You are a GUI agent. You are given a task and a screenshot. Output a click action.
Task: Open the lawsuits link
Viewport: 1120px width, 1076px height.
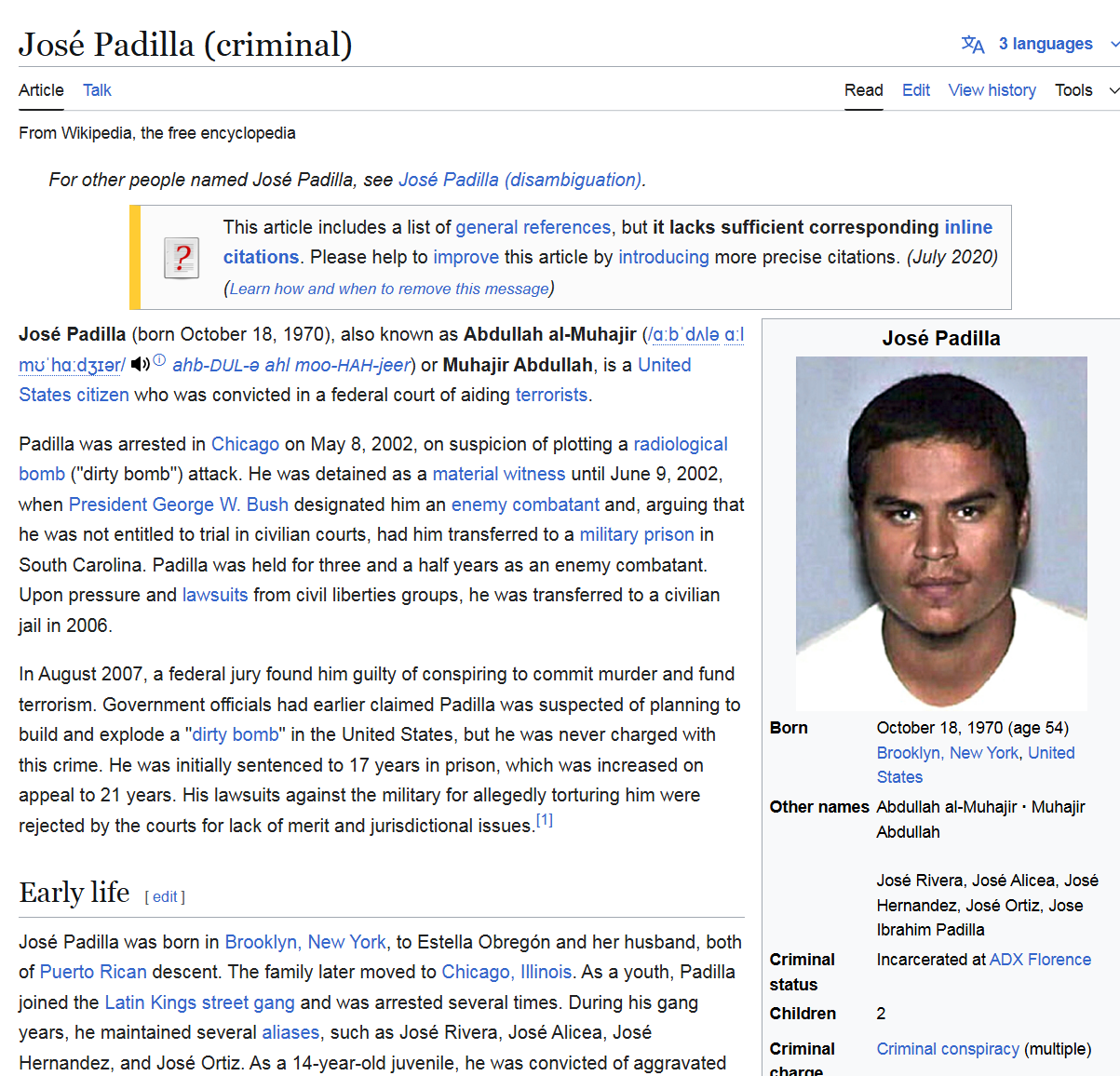tap(215, 595)
